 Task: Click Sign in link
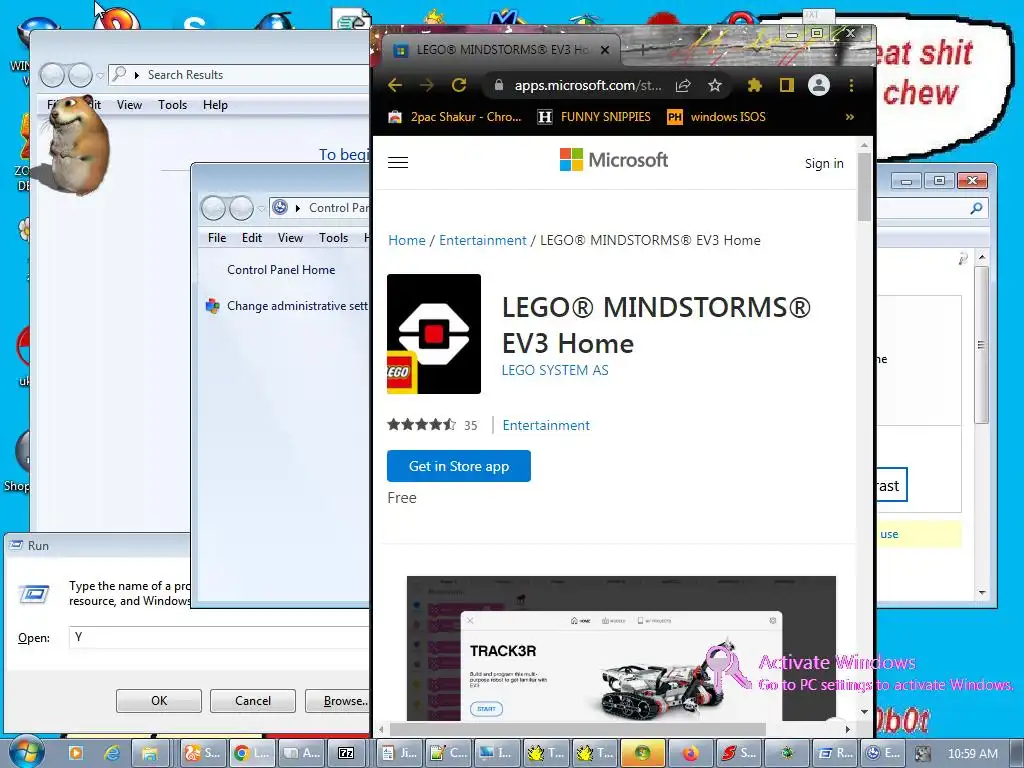click(x=824, y=163)
